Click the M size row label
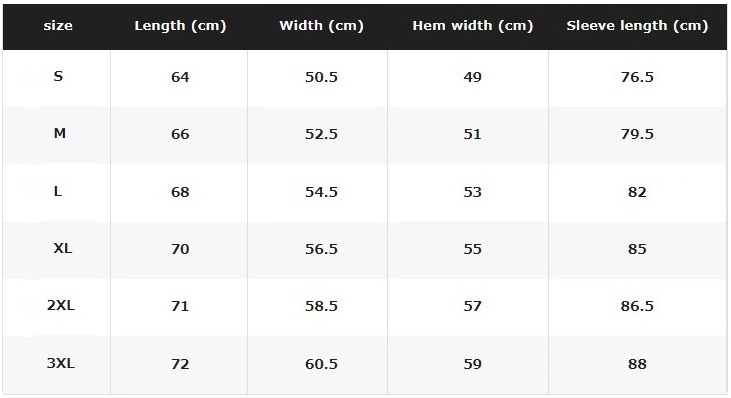The width and height of the screenshot is (731, 398). coord(60,134)
